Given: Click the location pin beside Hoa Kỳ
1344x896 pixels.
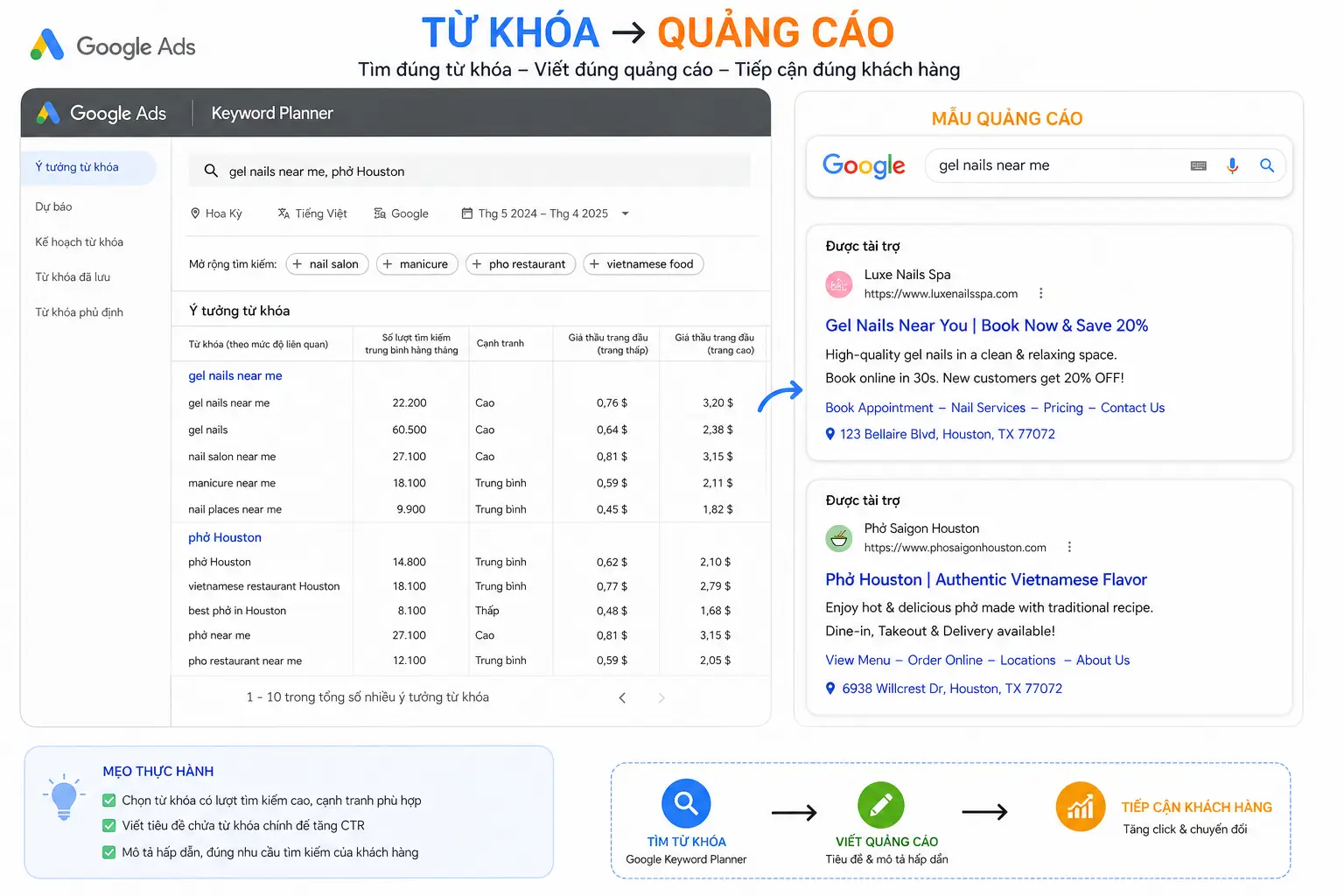Looking at the screenshot, I should pyautogui.click(x=195, y=213).
